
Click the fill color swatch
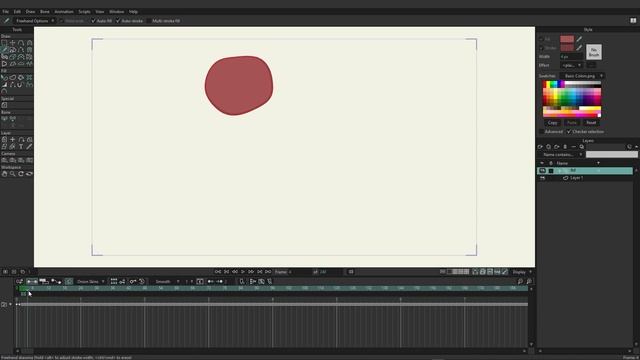pos(567,39)
